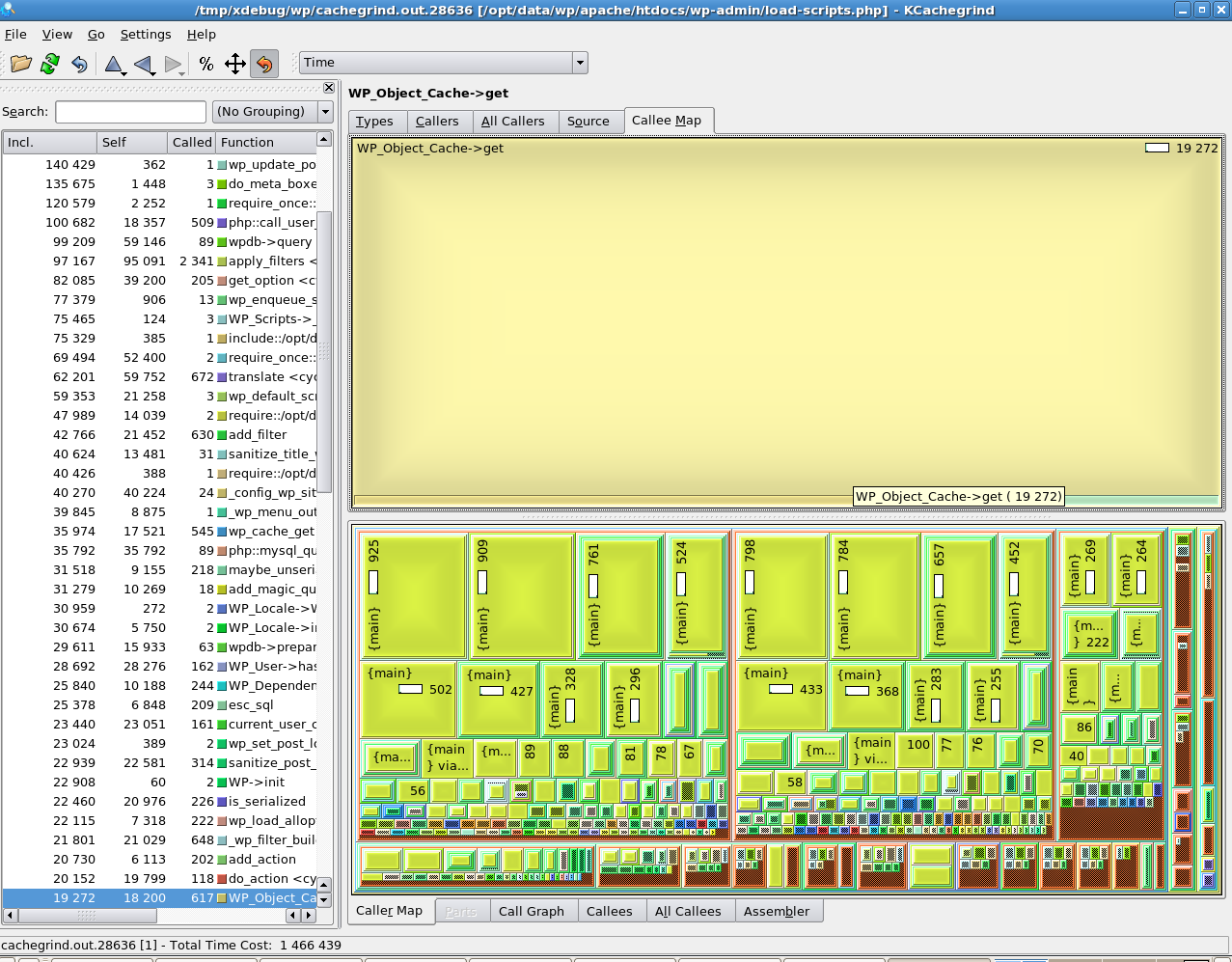This screenshot has height=962, width=1232.
Task: Switch to the All Callees tab
Action: click(x=688, y=912)
